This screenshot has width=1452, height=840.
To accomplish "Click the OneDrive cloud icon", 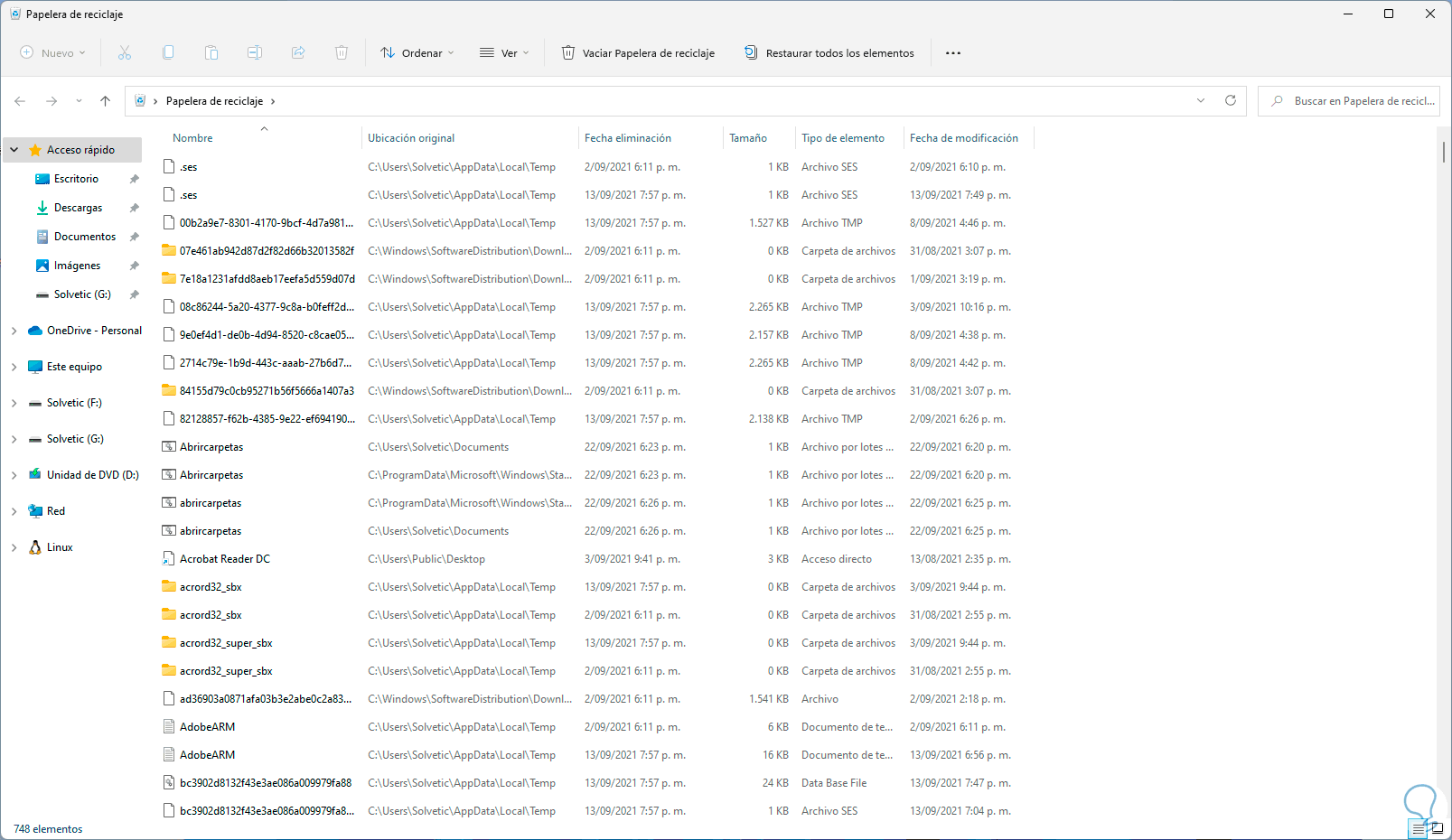I will [35, 331].
